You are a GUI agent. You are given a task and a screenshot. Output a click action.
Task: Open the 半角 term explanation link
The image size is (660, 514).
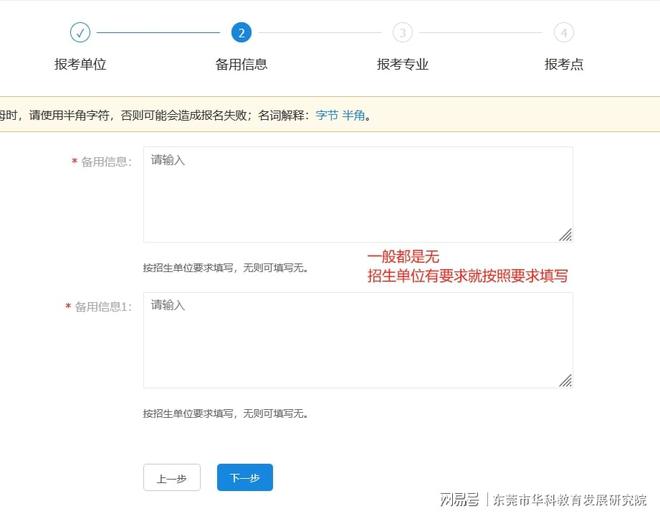click(354, 115)
